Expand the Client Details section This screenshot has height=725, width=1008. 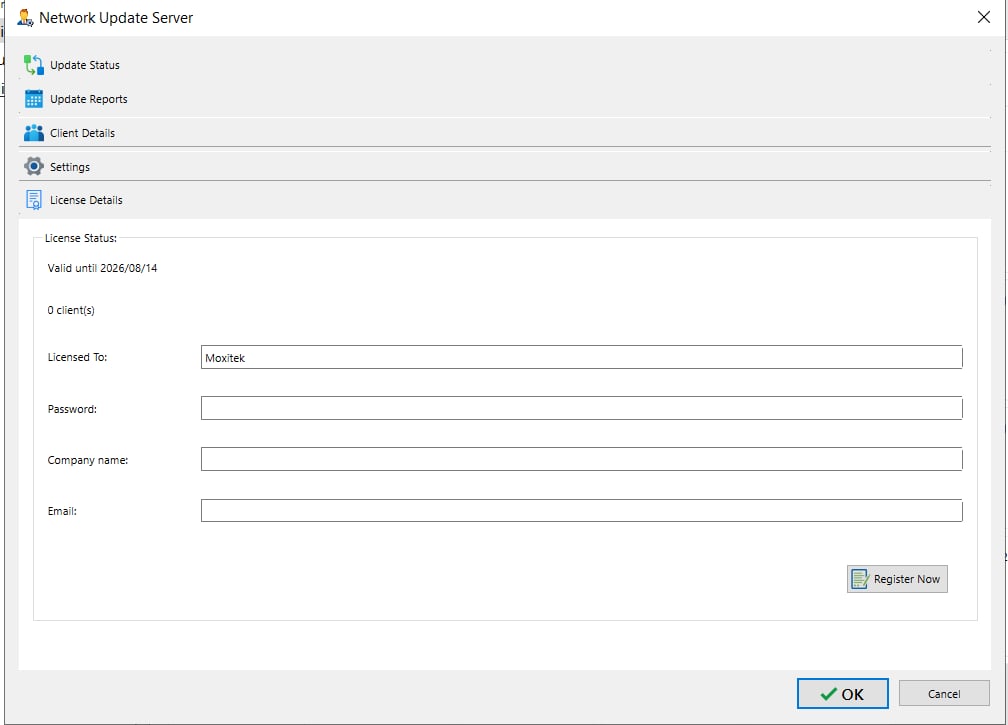[x=82, y=133]
